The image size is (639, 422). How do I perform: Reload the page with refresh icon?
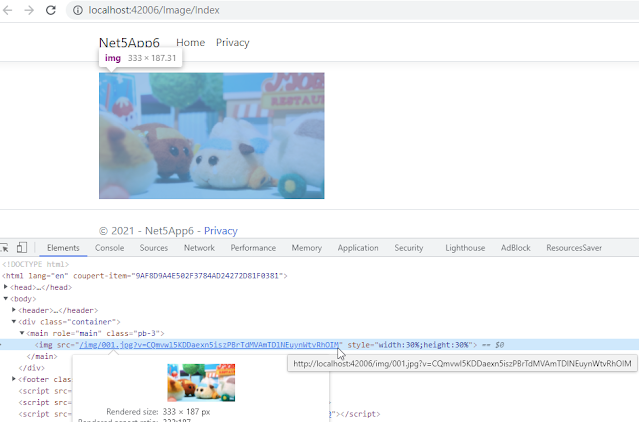(51, 10)
